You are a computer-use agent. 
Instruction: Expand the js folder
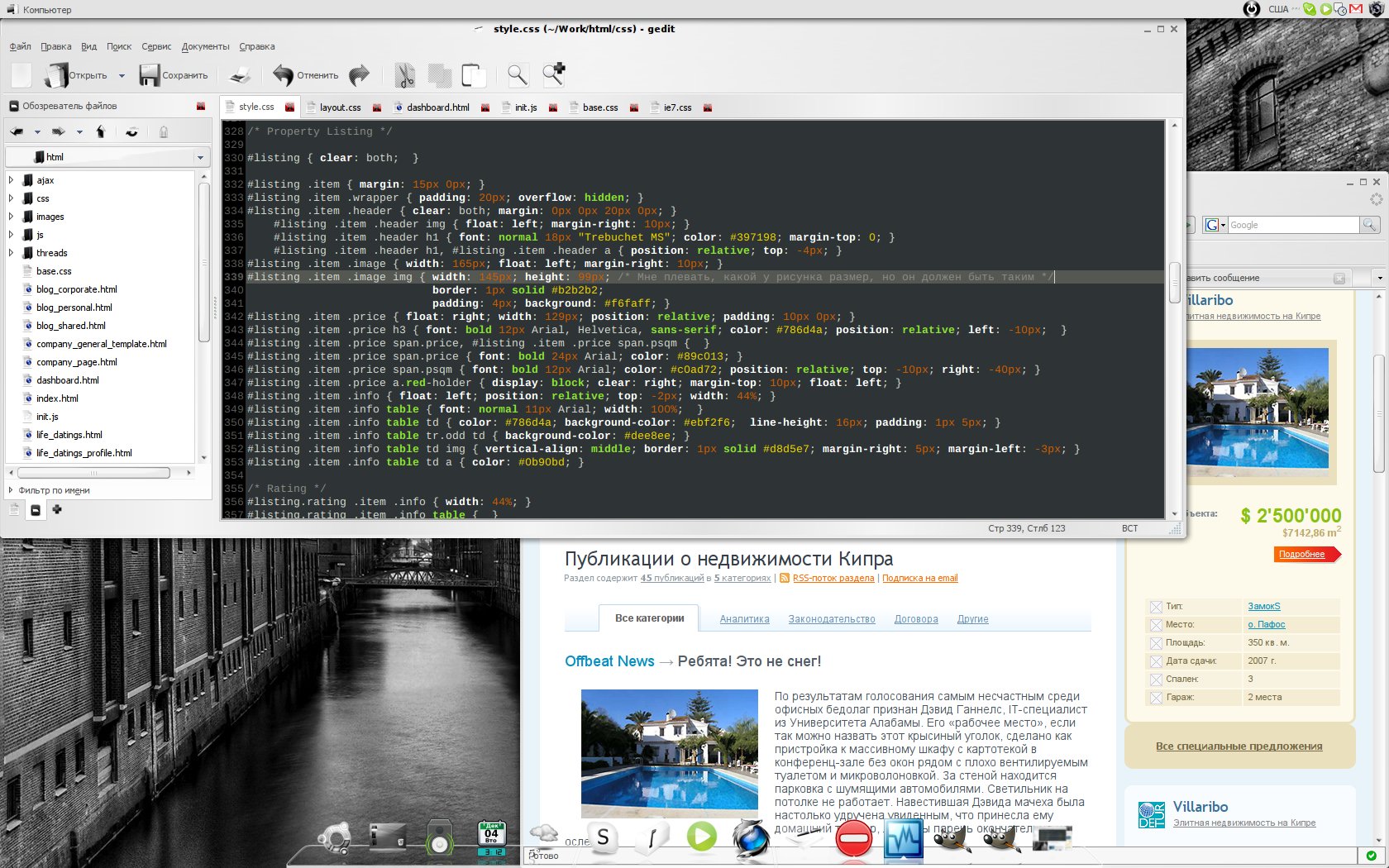11,235
